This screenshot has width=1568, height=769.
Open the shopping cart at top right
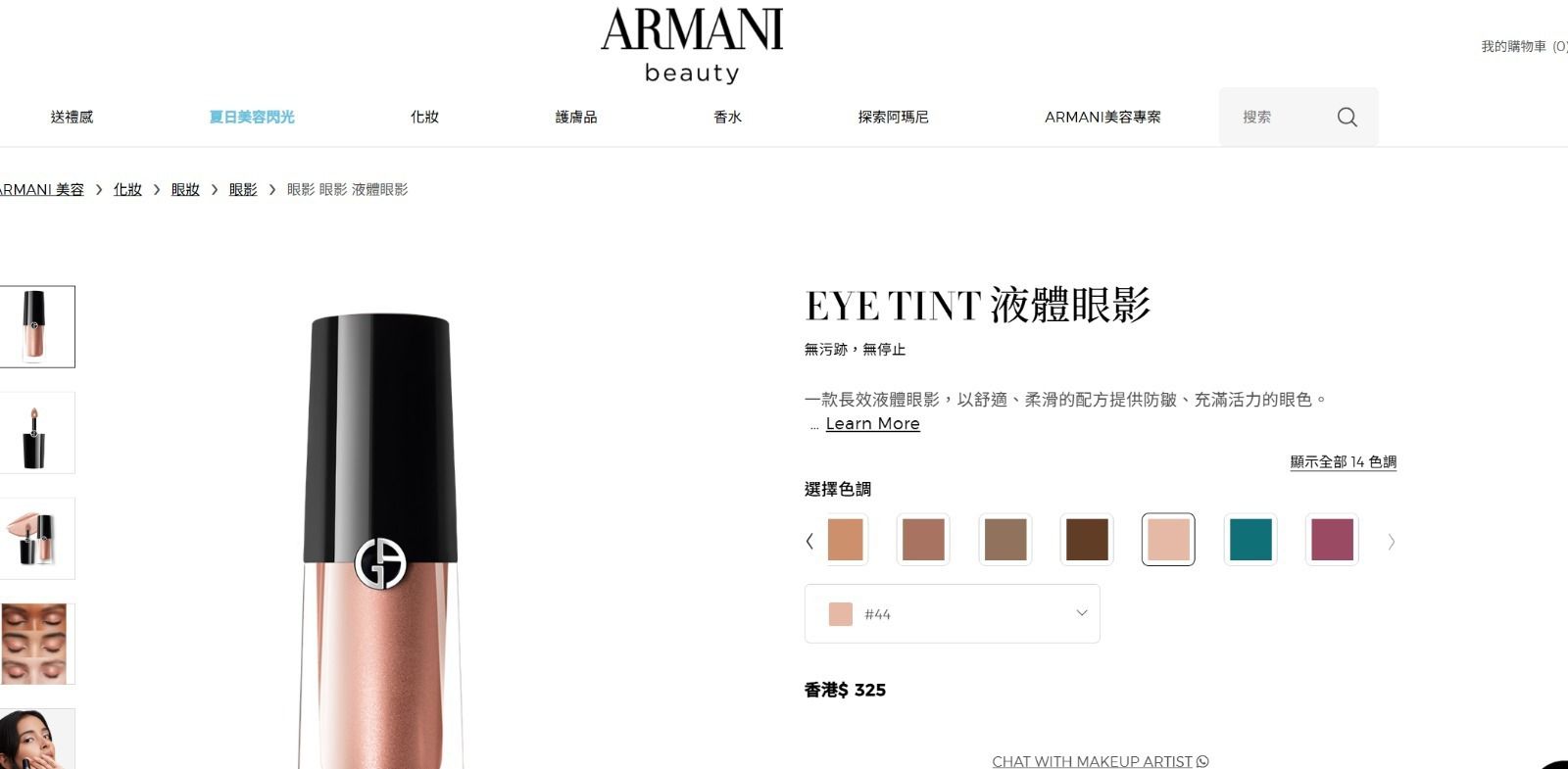(x=1524, y=46)
